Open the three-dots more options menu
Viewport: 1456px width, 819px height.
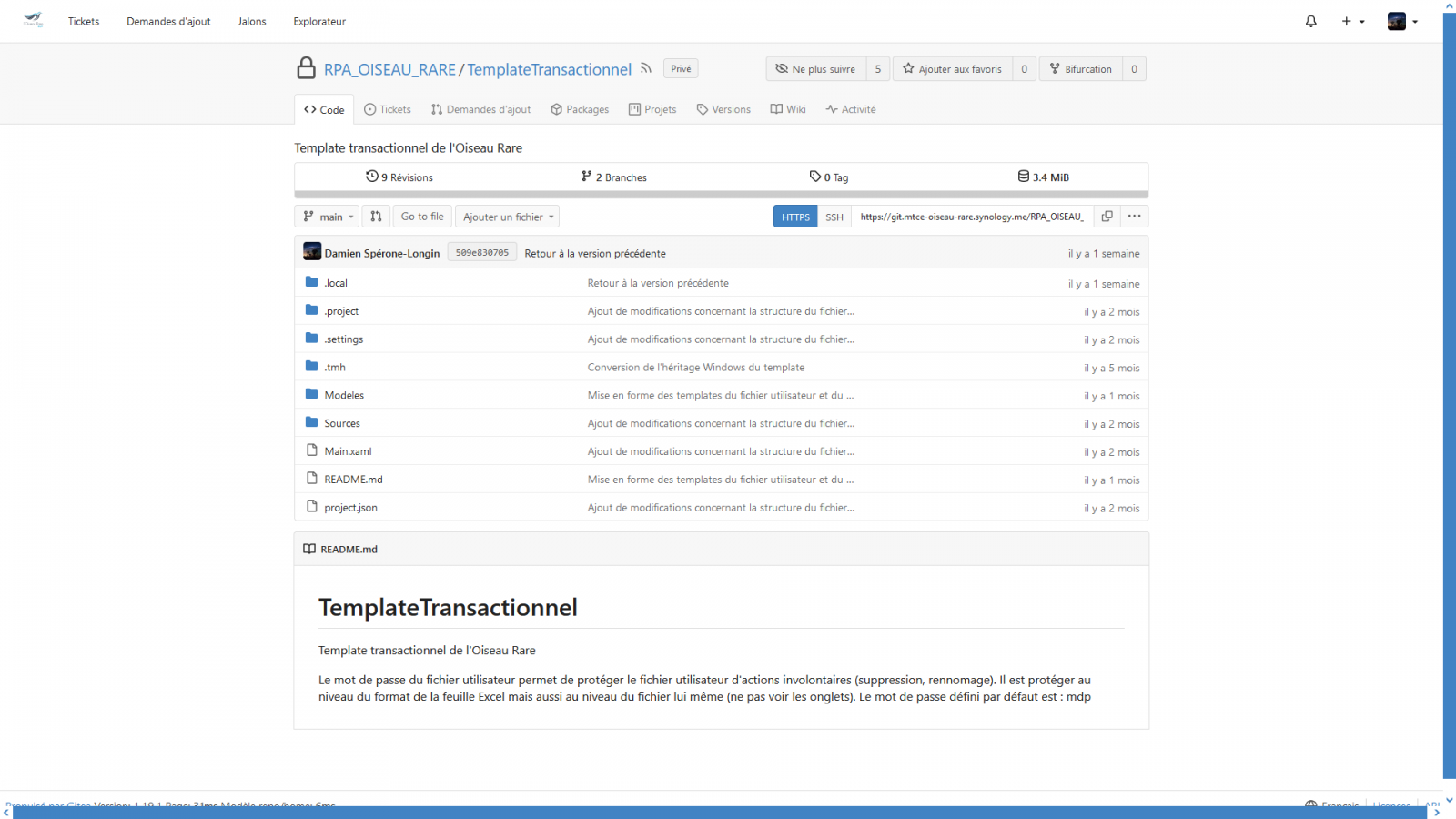click(1134, 217)
